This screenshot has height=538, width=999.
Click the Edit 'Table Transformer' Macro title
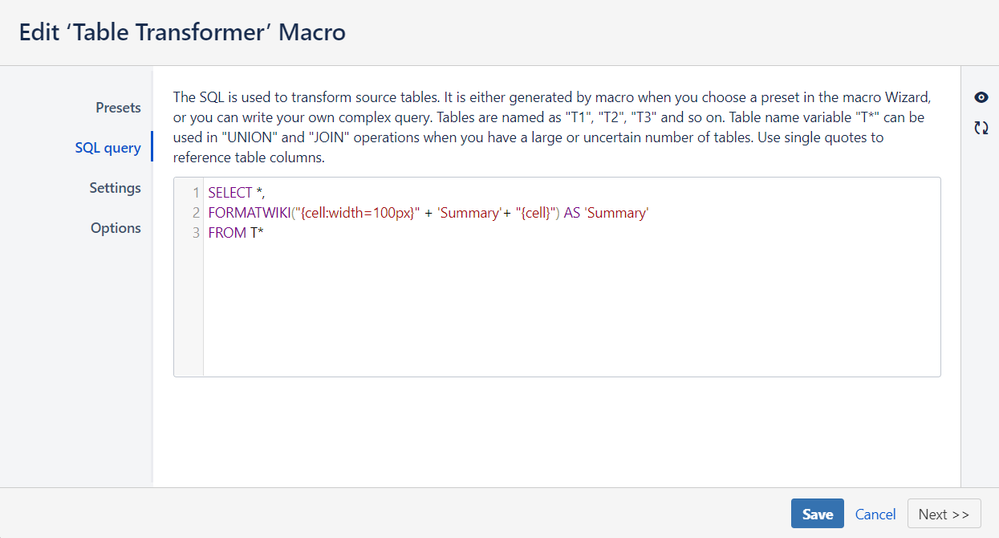182,32
